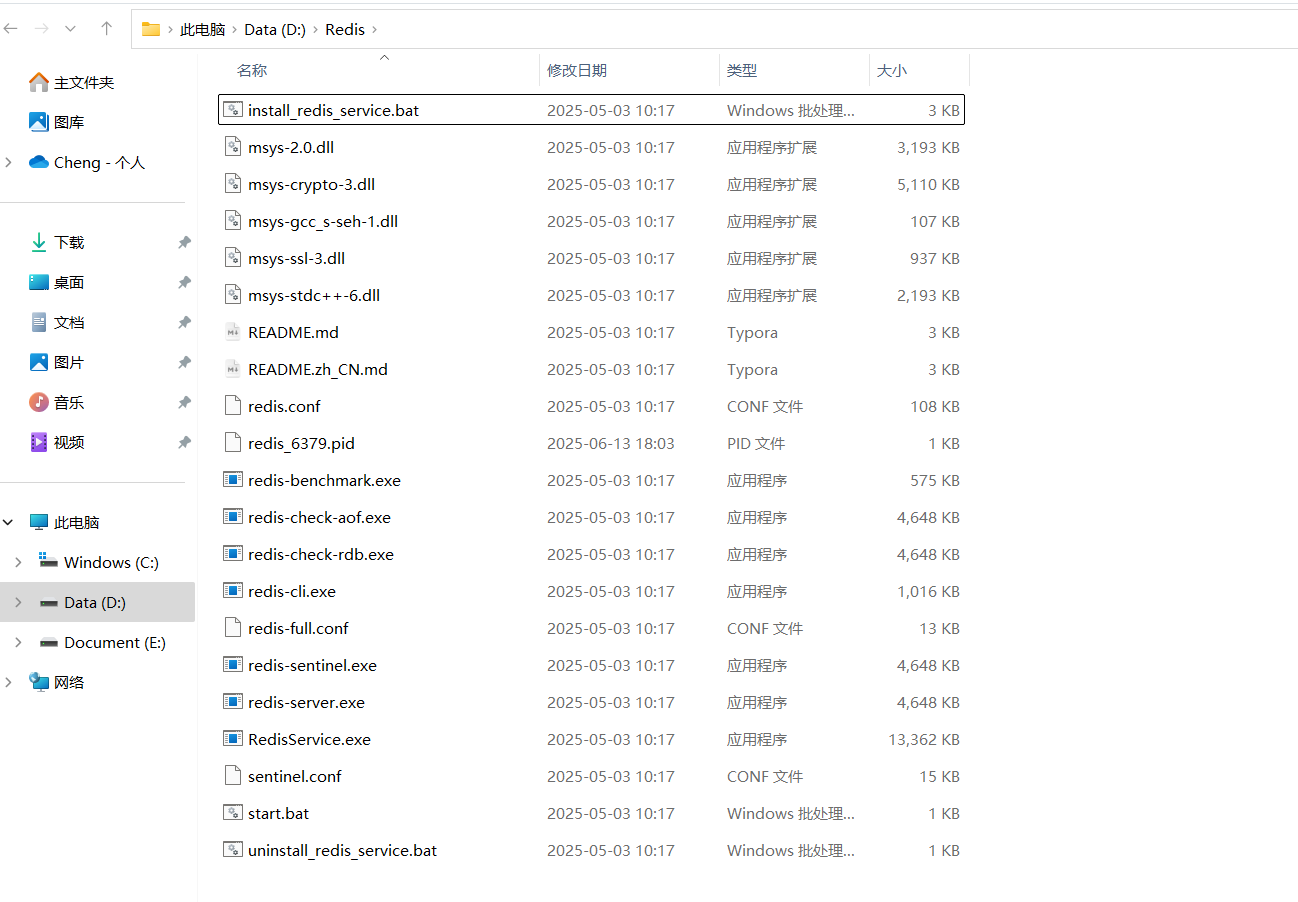Sort files by 类型 column header
1298x902 pixels.
click(x=742, y=70)
